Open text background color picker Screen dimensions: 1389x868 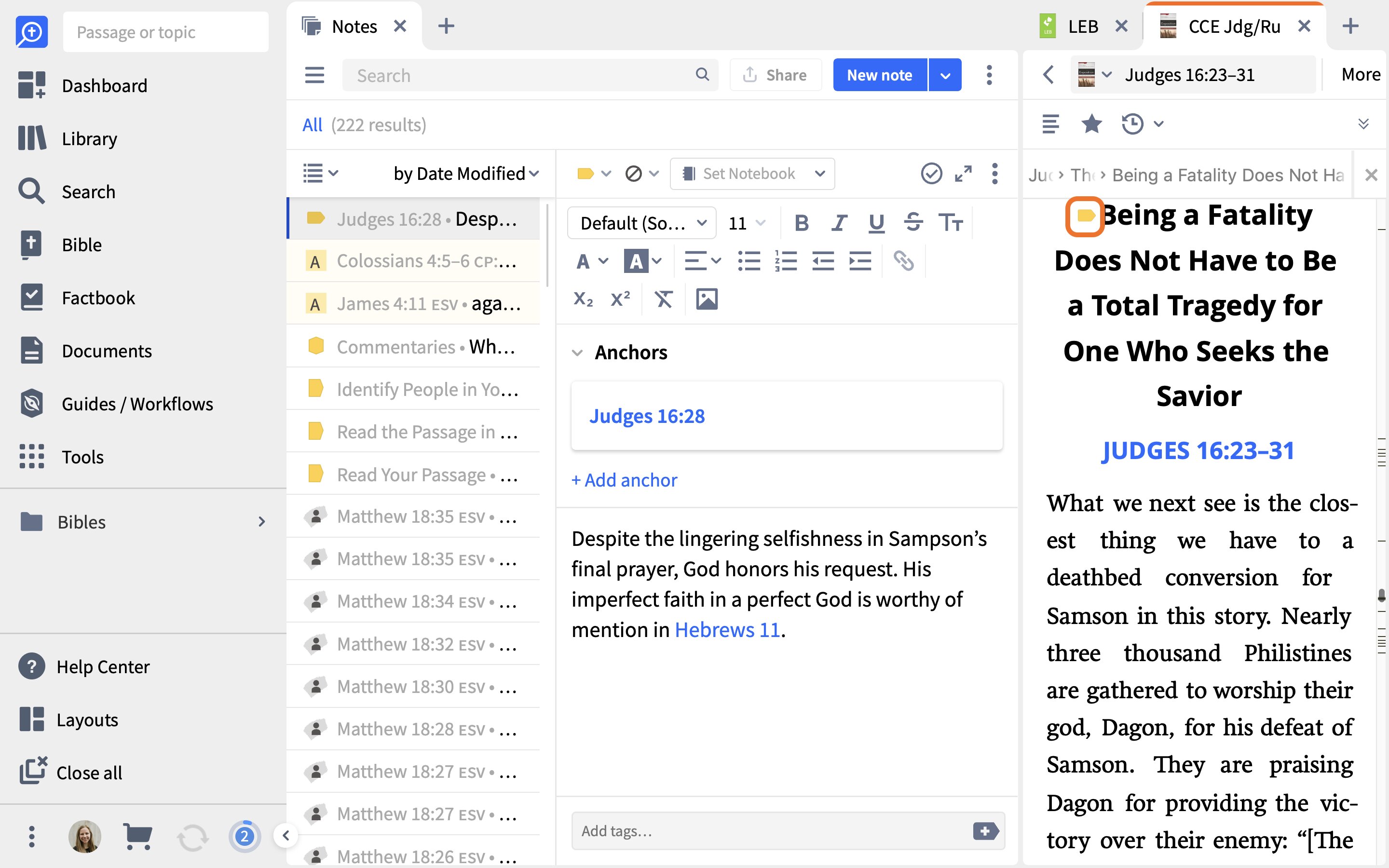point(643,261)
